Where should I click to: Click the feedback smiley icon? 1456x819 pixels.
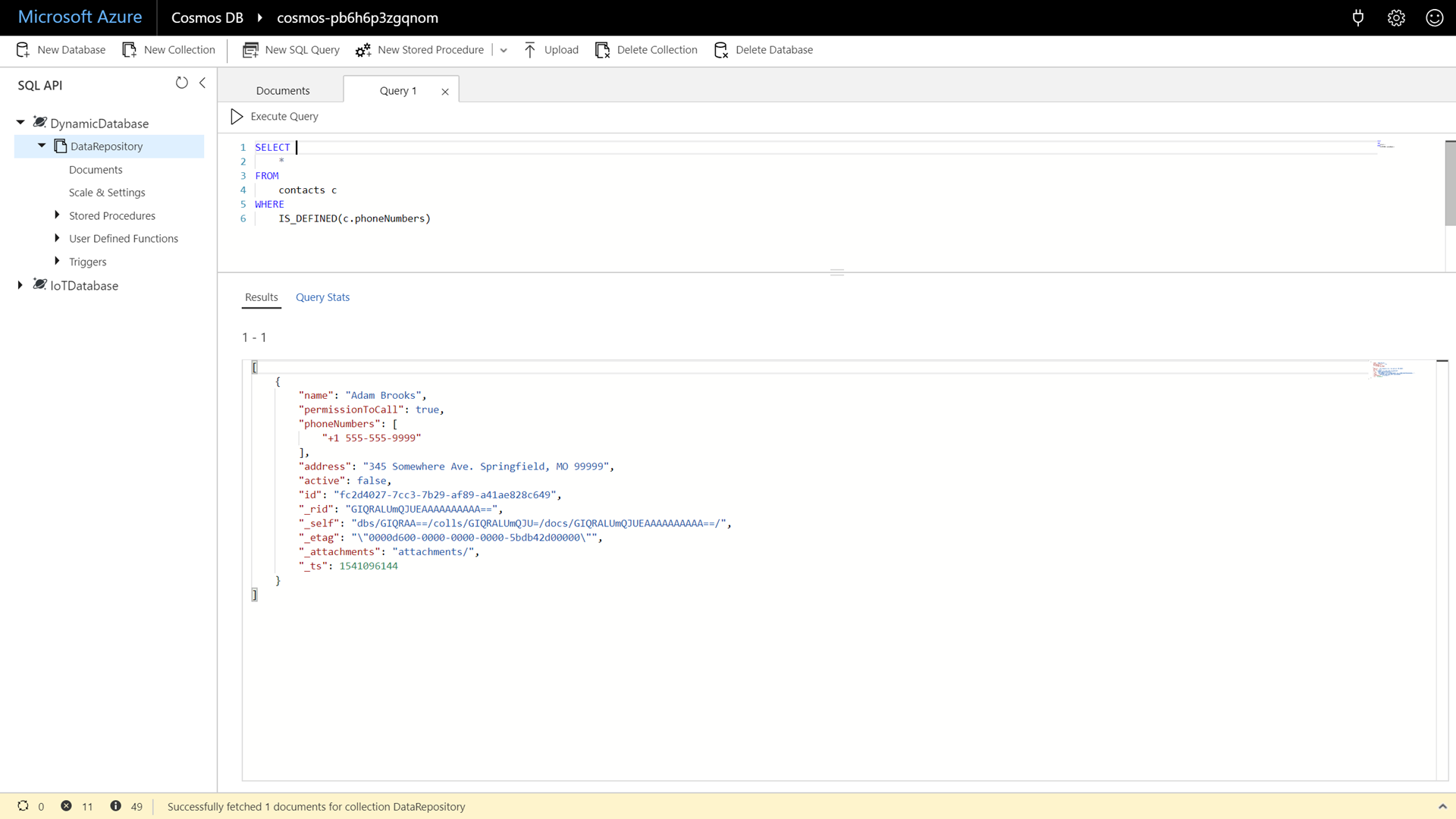tap(1434, 17)
